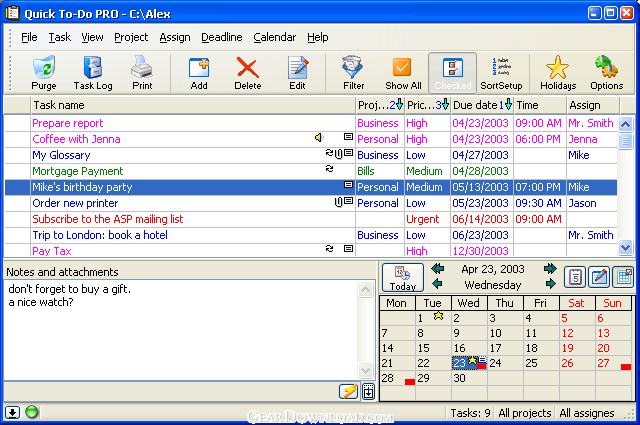This screenshot has height=425, width=640.
Task: Open the Filter tool
Action: point(353,73)
